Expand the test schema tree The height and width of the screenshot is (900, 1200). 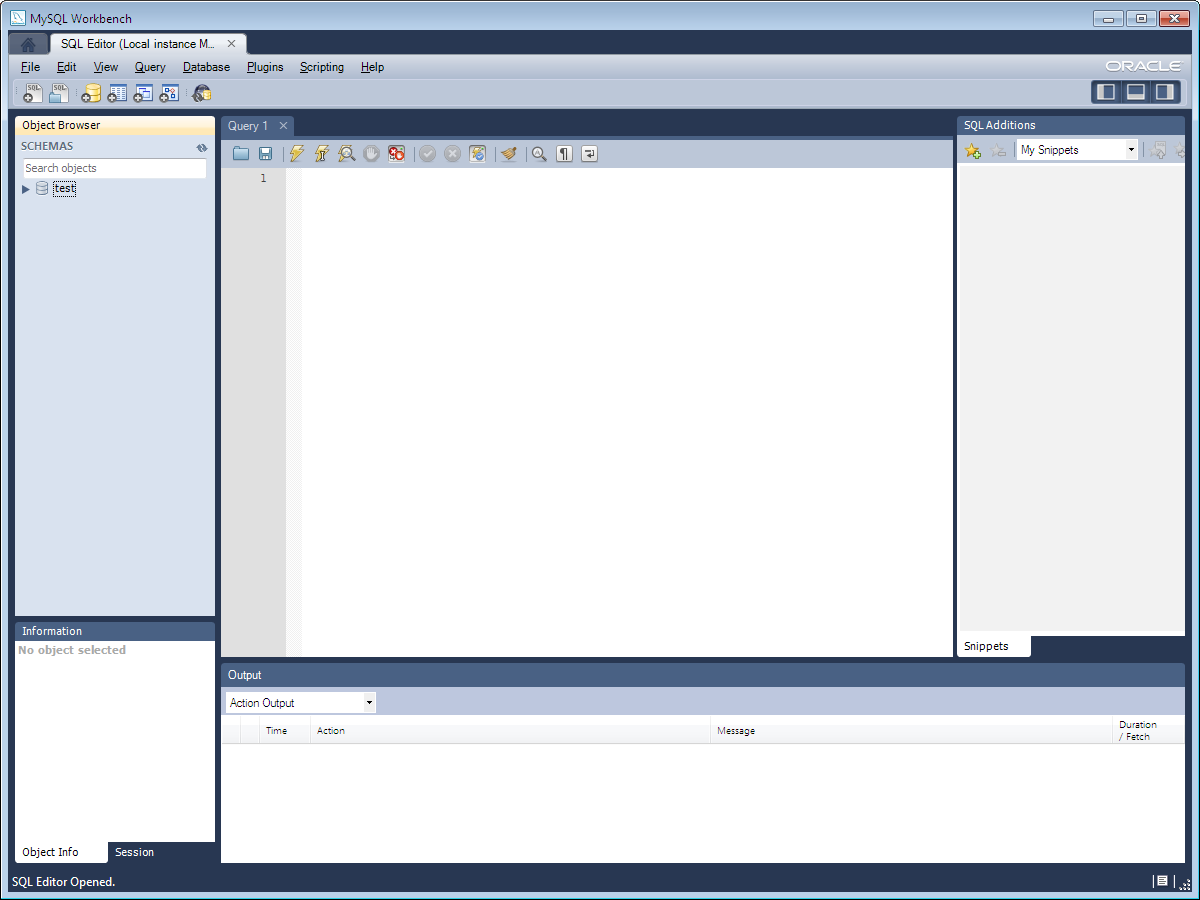[x=26, y=189]
